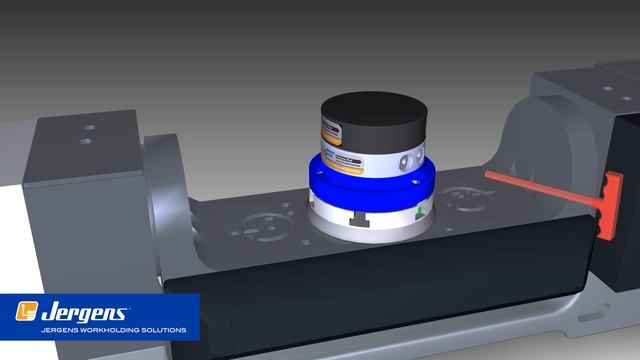640x360 pixels.
Task: Click the orange Jergens logo icon
Action: tap(27, 311)
